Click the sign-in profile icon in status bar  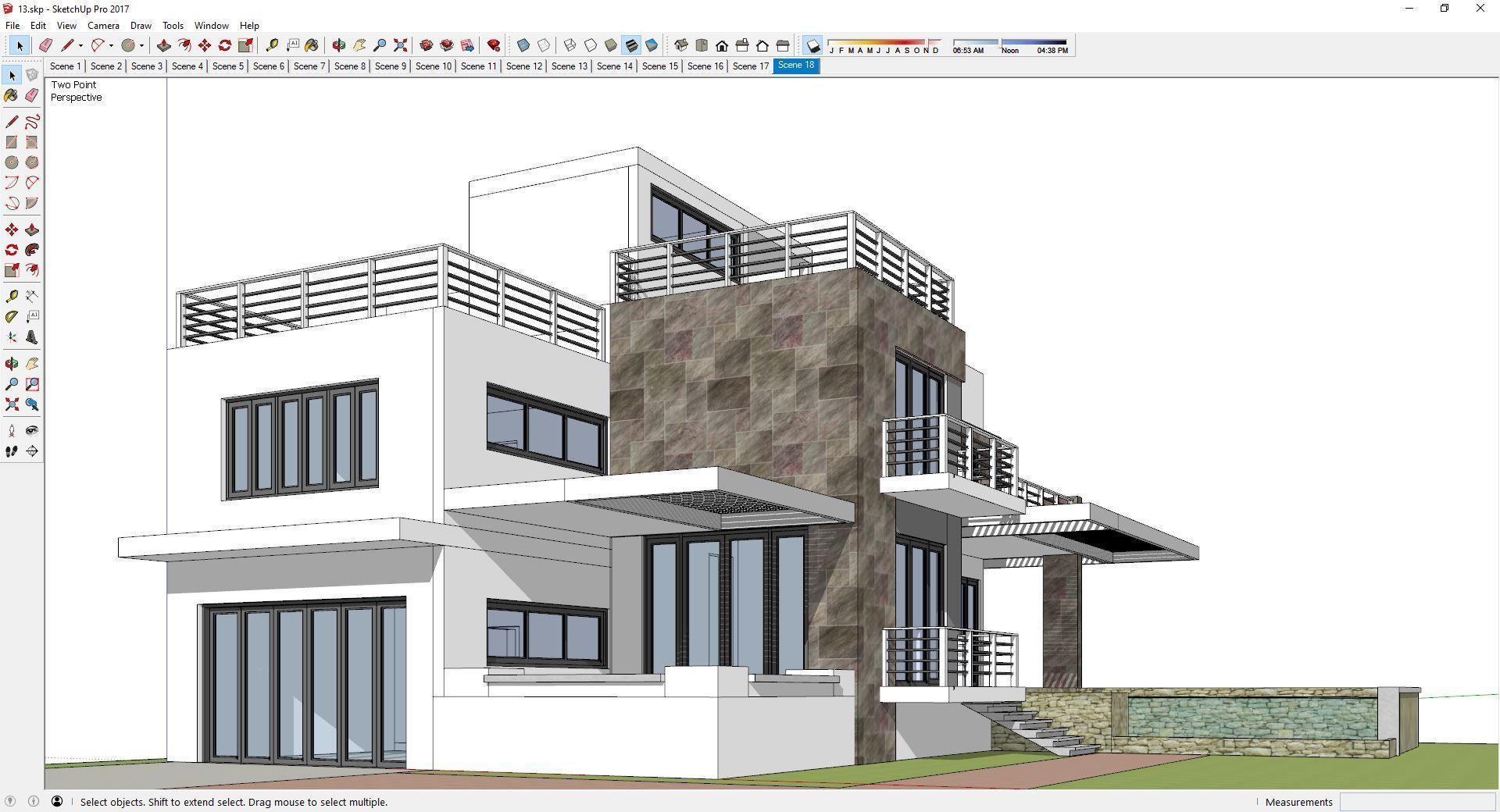coord(57,801)
